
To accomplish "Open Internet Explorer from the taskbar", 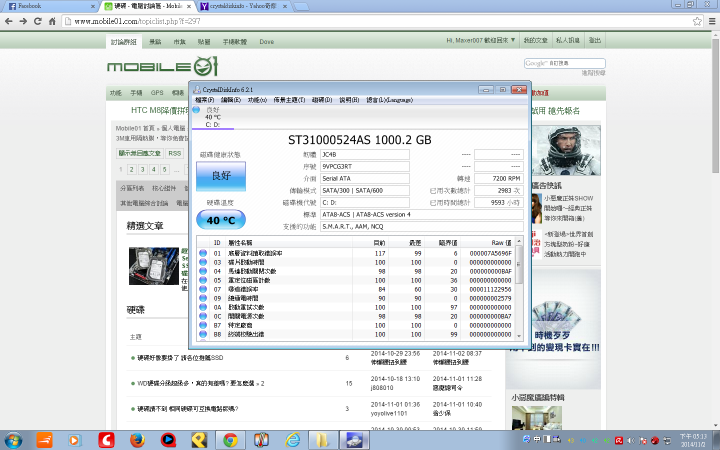I will (292, 441).
